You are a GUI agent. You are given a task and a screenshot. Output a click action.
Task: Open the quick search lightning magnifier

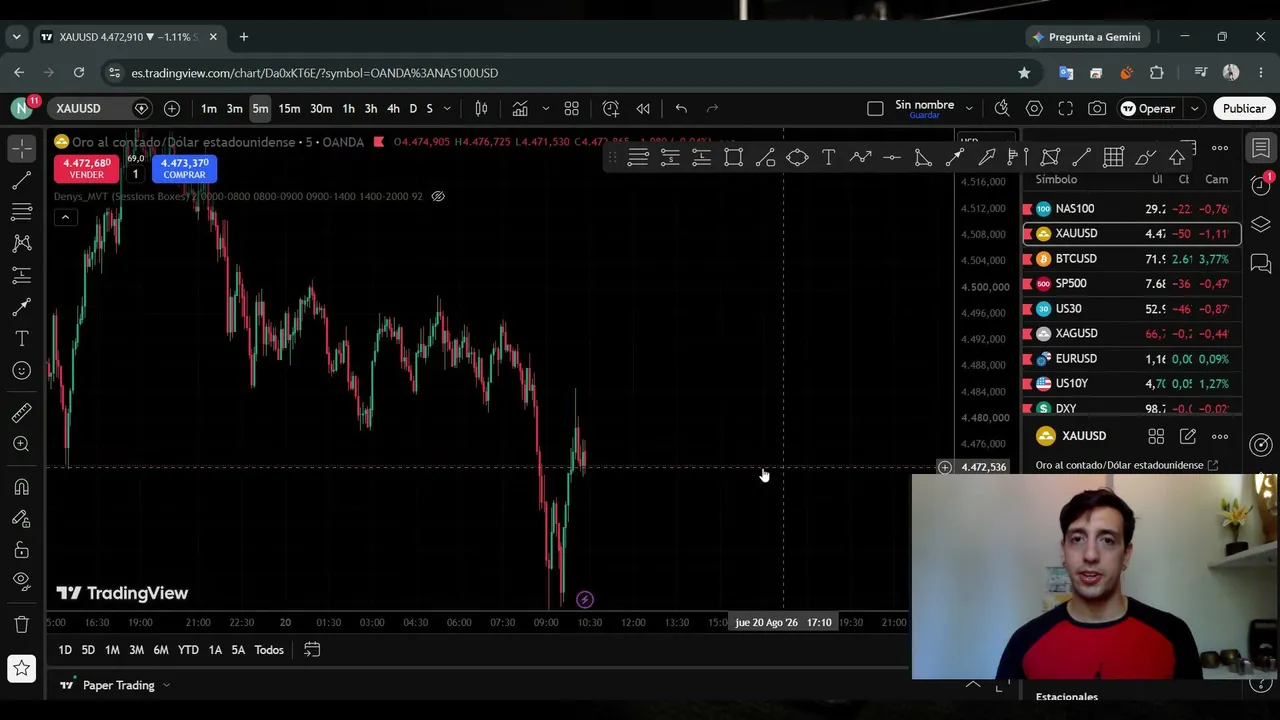tap(1002, 108)
